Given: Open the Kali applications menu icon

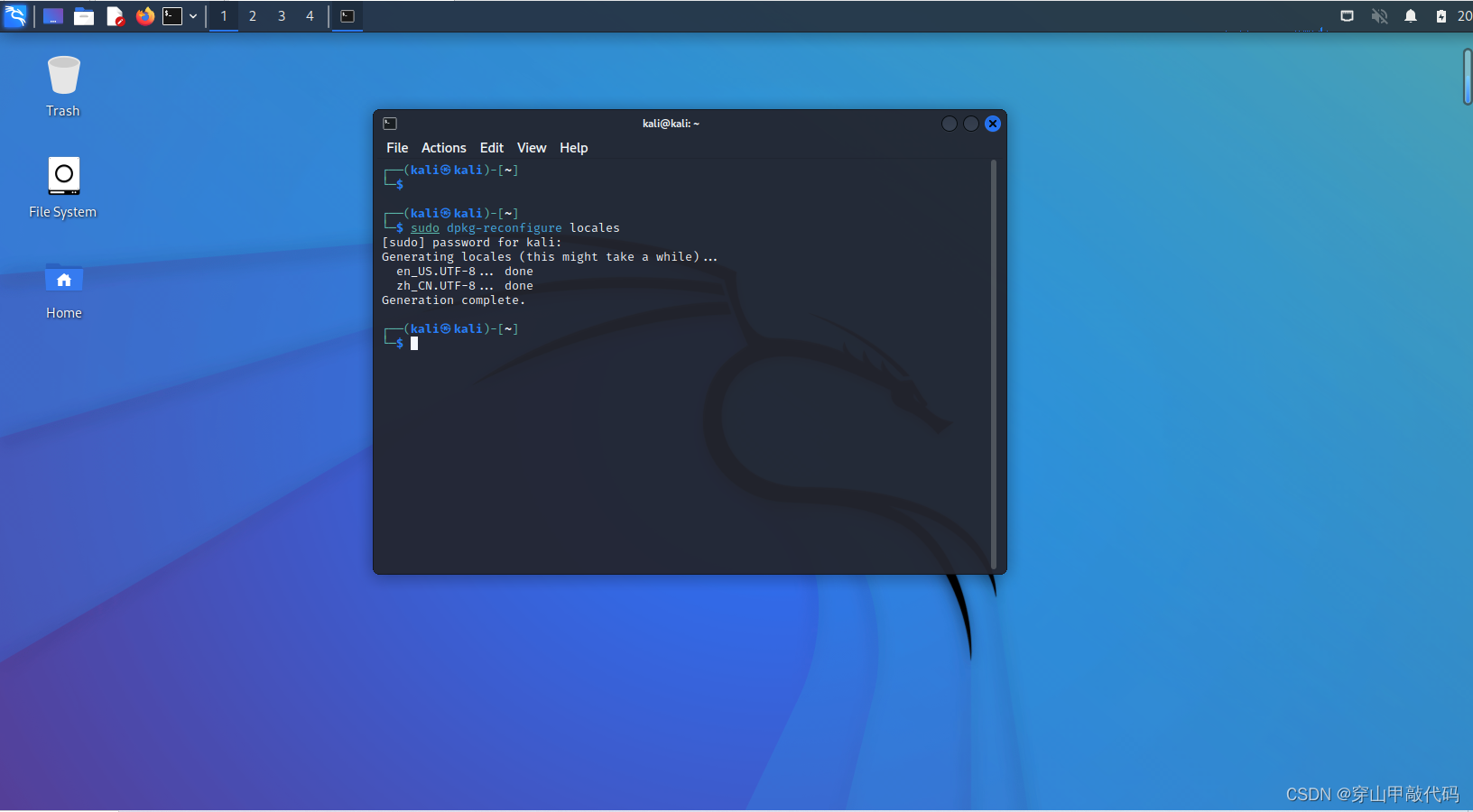Looking at the screenshot, I should (15, 15).
